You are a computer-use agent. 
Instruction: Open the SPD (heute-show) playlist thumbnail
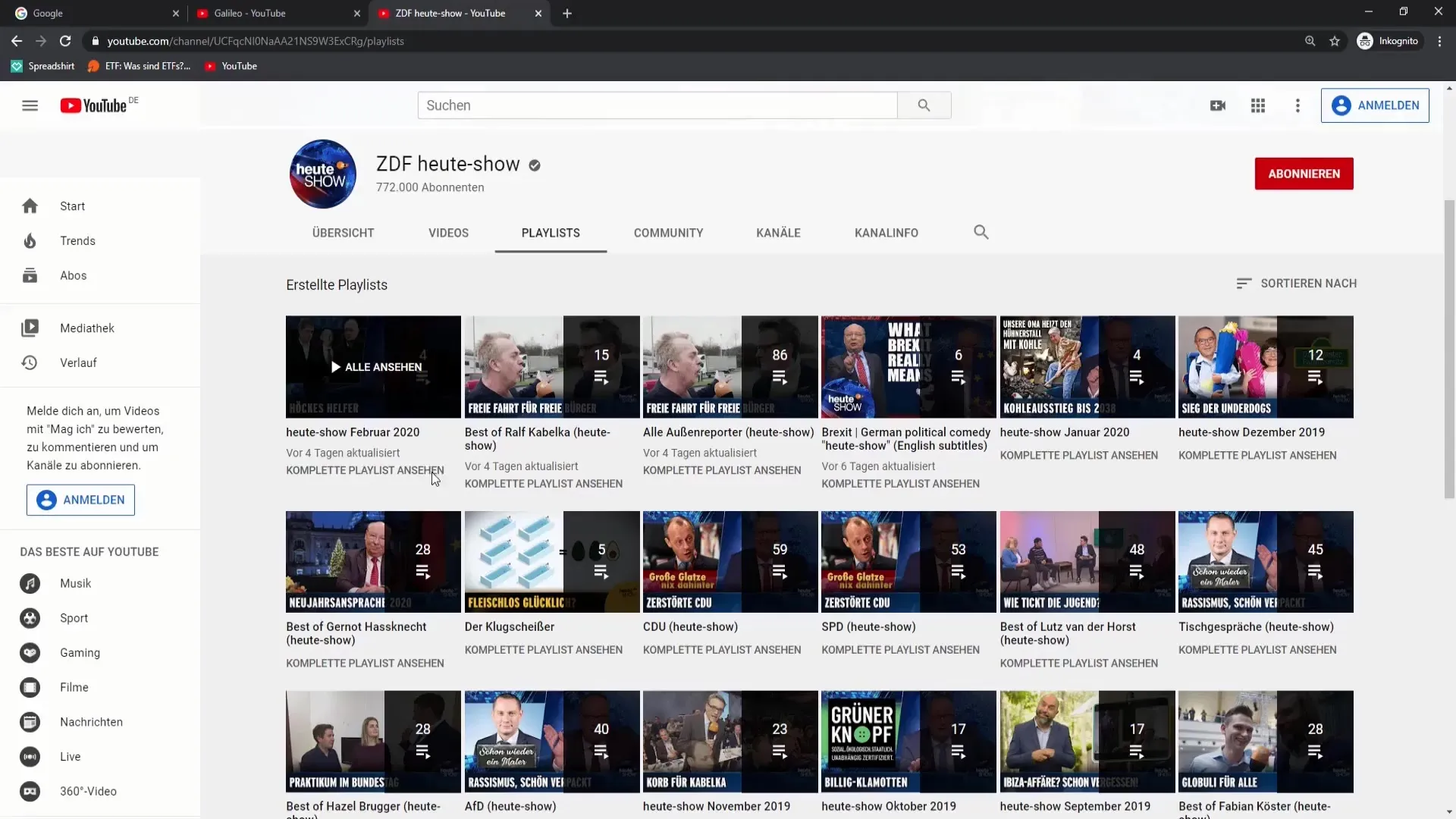(908, 562)
